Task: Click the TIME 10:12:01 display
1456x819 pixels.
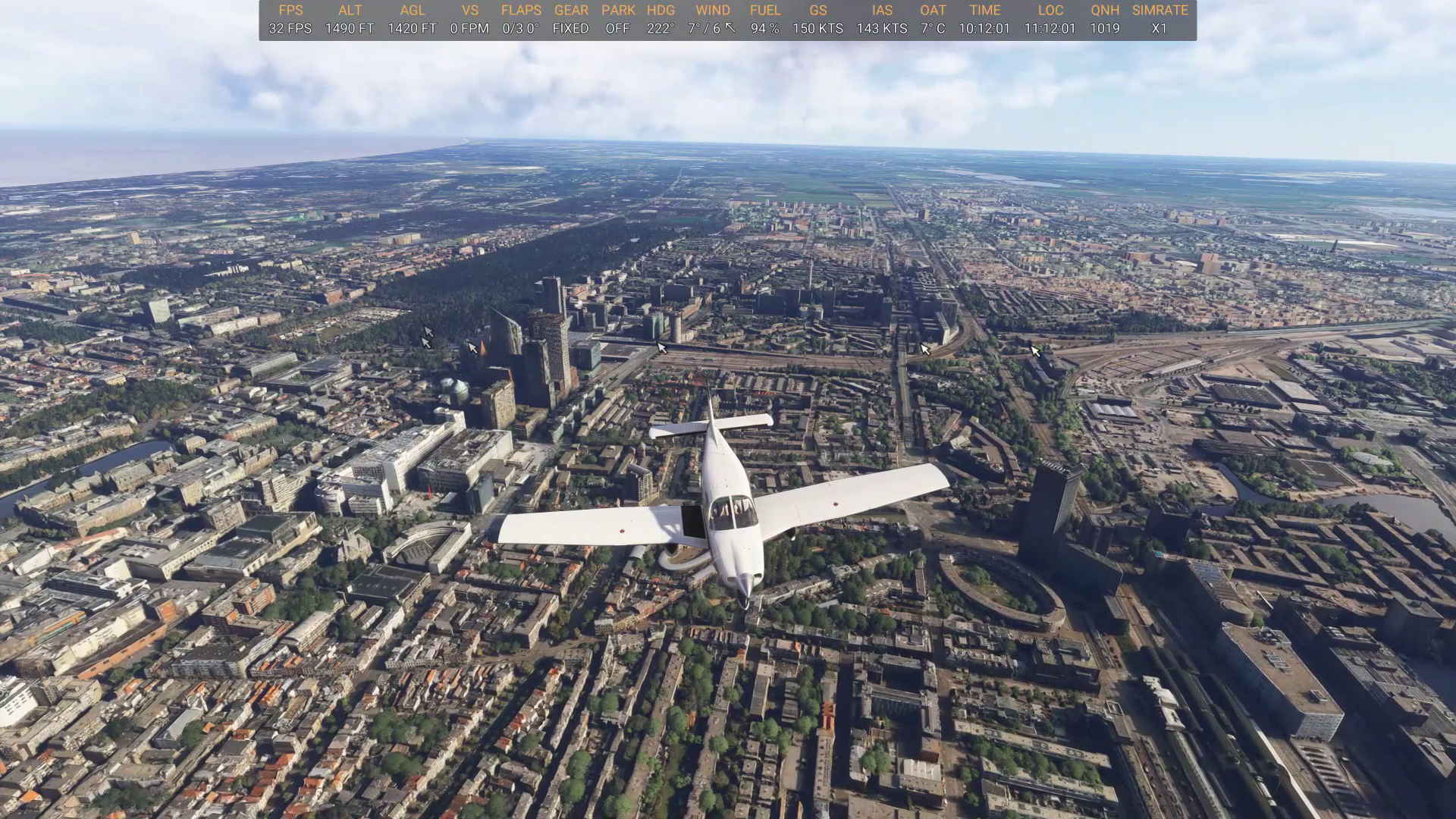Action: click(984, 28)
